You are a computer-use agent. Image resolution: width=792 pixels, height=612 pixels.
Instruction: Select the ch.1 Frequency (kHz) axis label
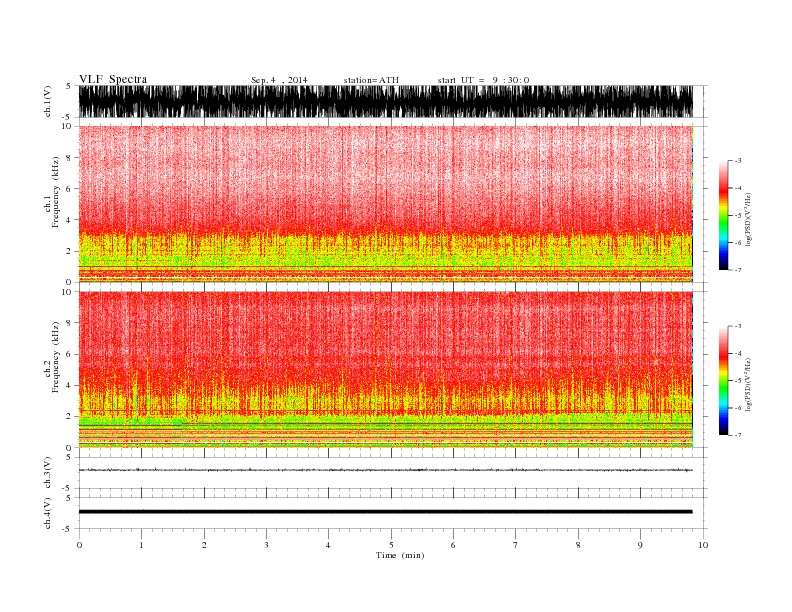tap(52, 192)
